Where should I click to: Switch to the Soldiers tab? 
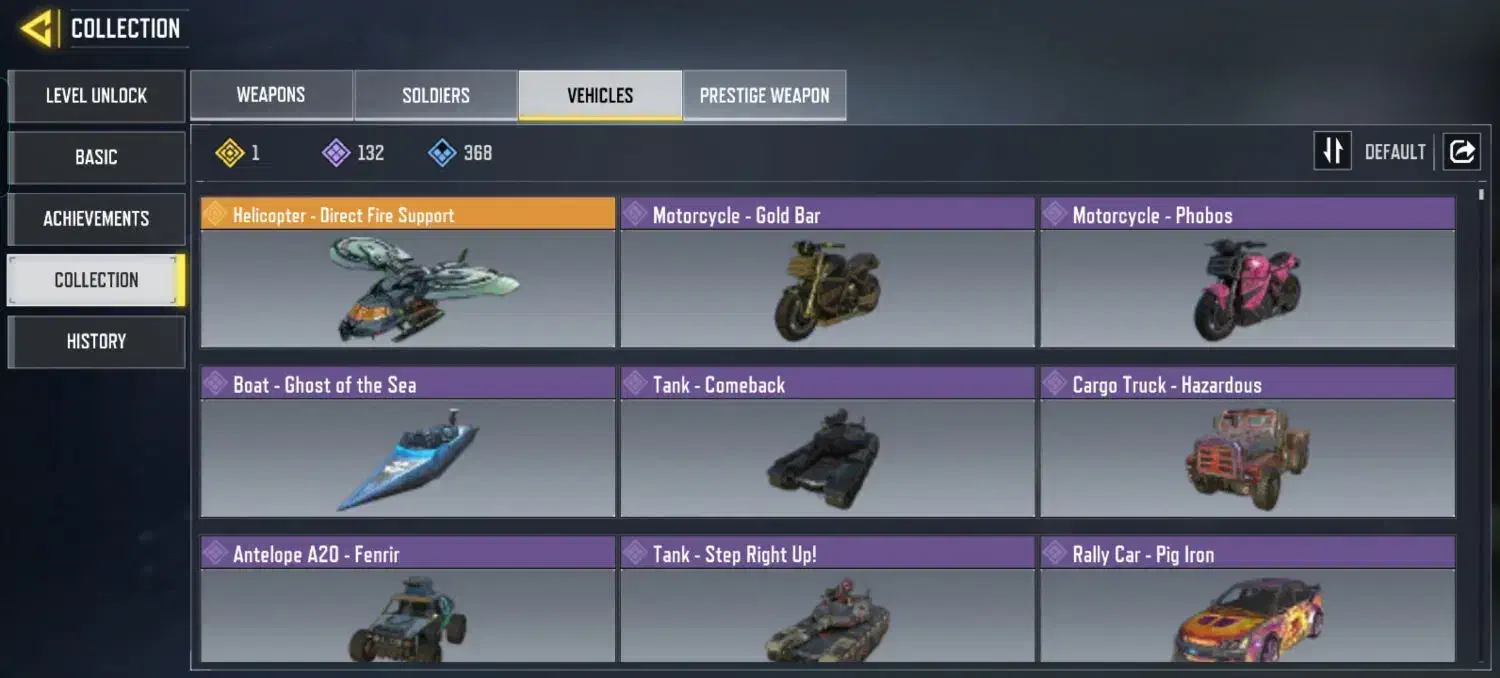pyautogui.click(x=436, y=95)
